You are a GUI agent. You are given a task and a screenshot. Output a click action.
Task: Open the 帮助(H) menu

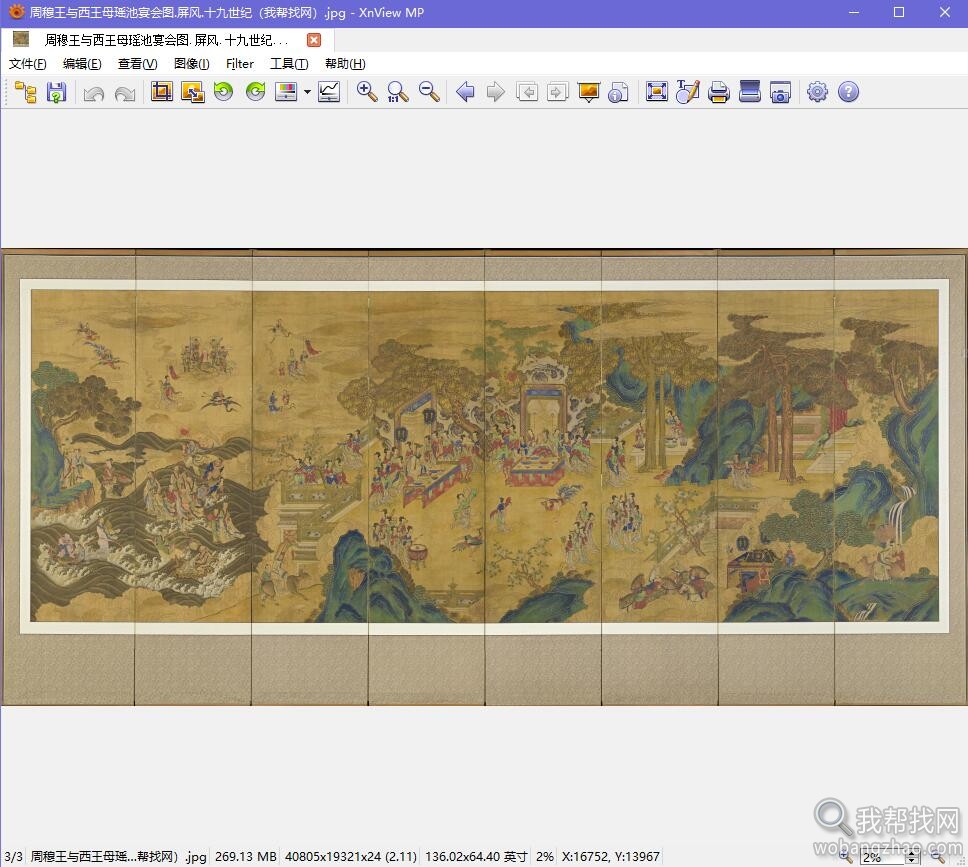pos(345,64)
